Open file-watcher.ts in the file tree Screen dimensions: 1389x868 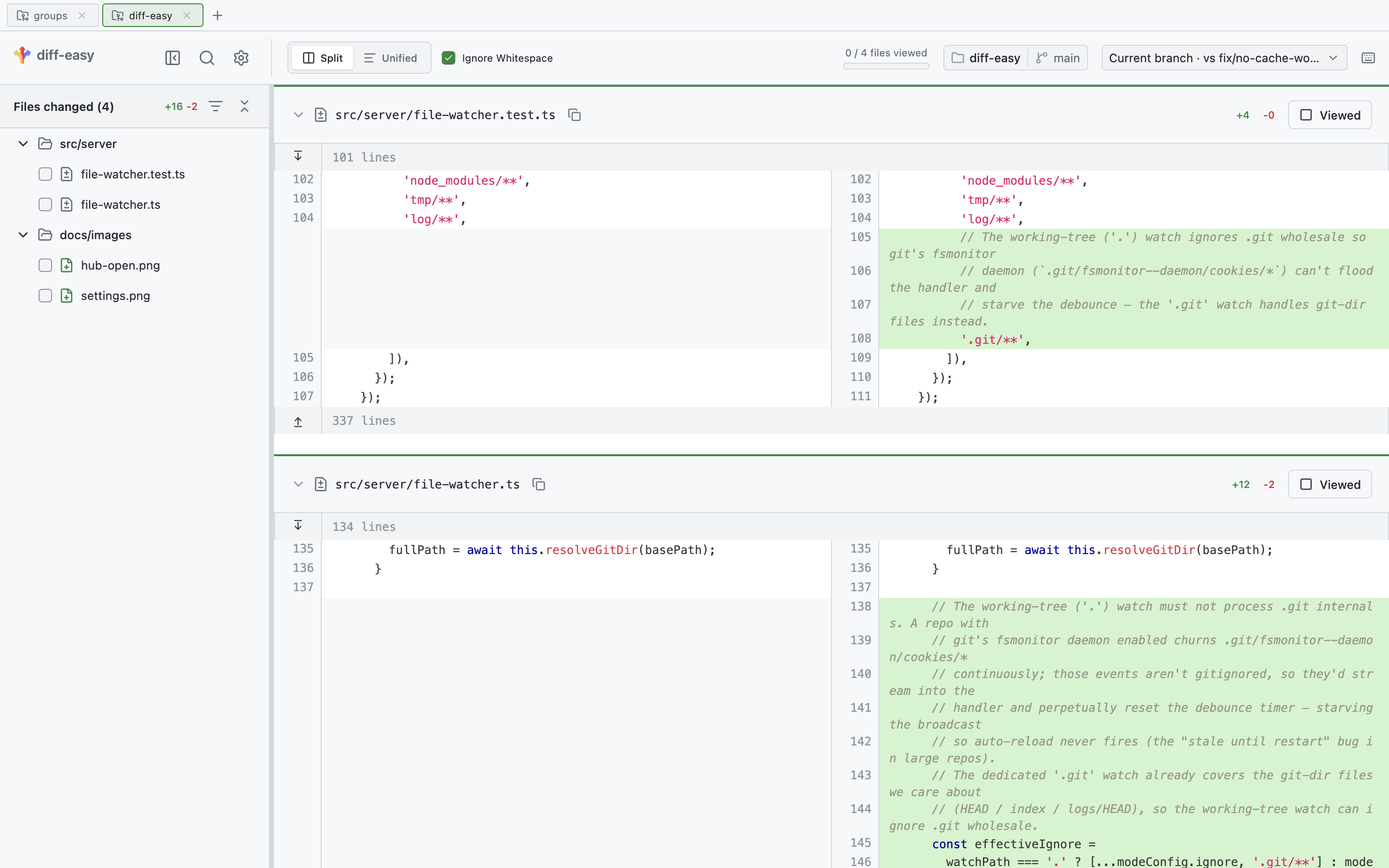pyautogui.click(x=121, y=204)
